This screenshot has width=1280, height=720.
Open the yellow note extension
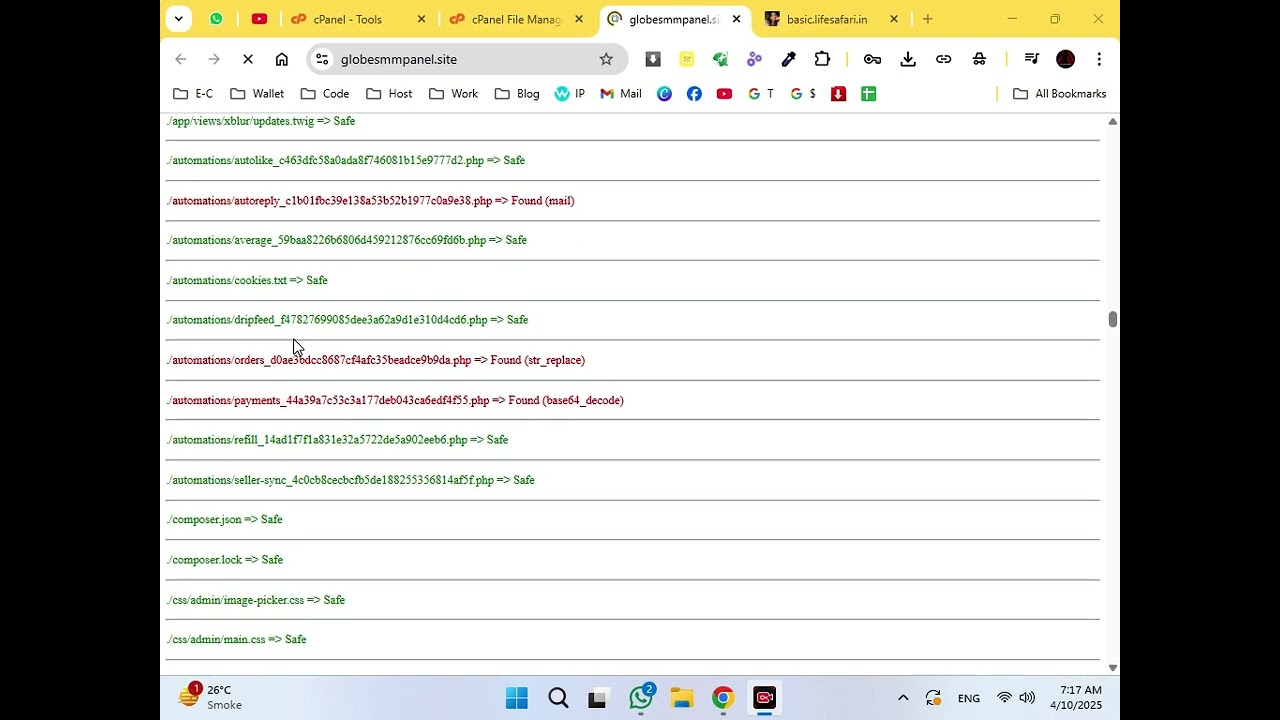point(687,59)
